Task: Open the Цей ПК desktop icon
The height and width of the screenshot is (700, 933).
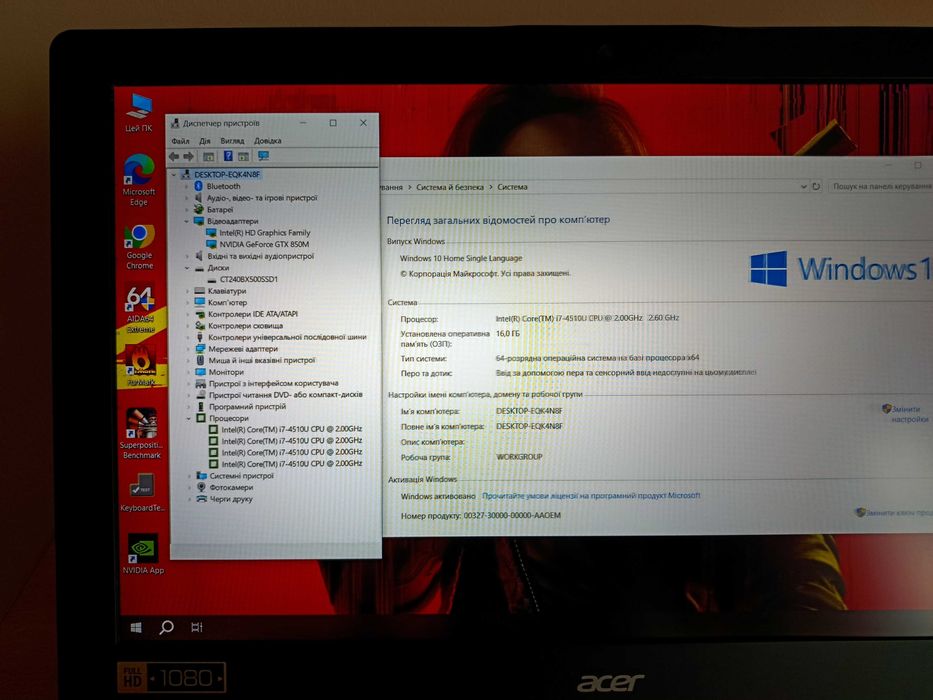Action: pos(139,112)
